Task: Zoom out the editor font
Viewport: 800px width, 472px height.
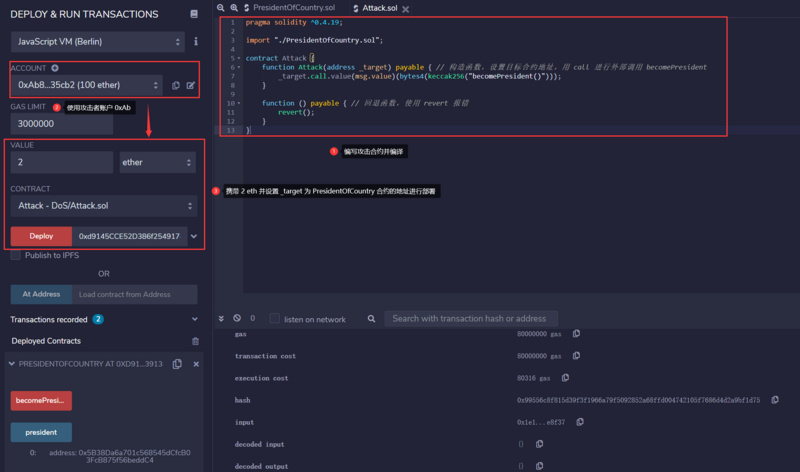Action: [220, 8]
